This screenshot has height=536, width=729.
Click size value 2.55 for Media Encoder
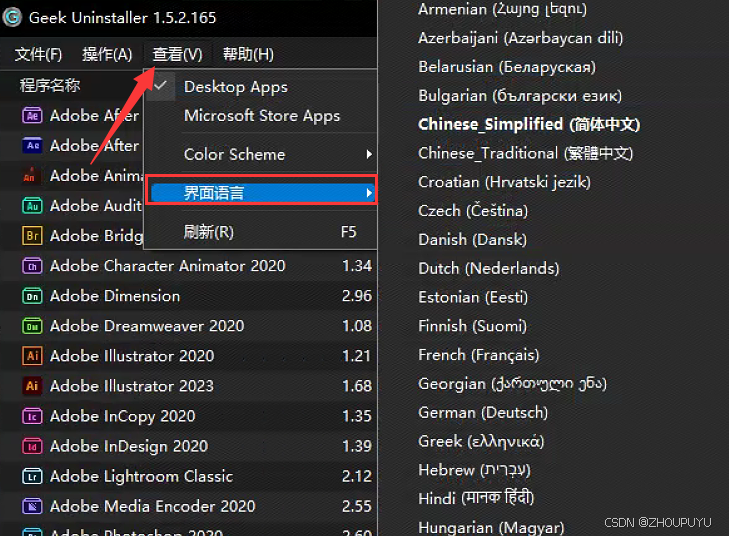(x=357, y=506)
